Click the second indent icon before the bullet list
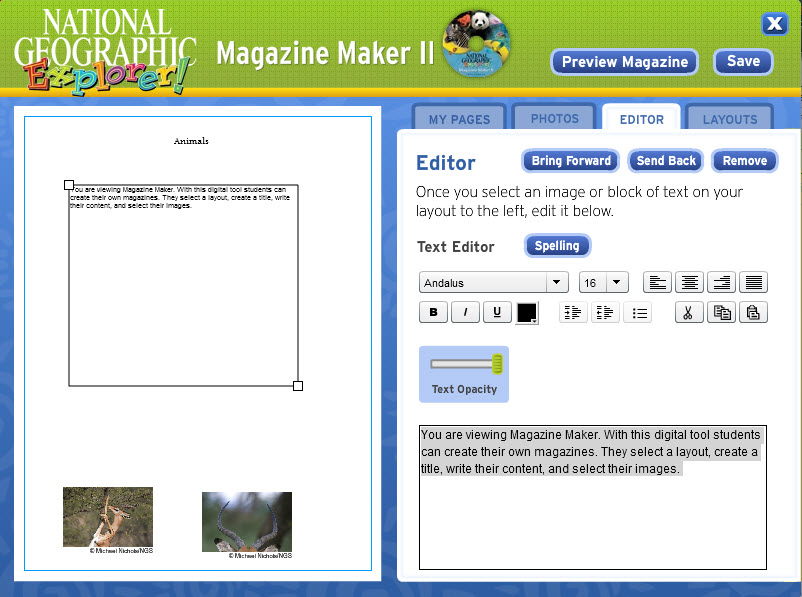802x597 pixels. click(x=605, y=313)
